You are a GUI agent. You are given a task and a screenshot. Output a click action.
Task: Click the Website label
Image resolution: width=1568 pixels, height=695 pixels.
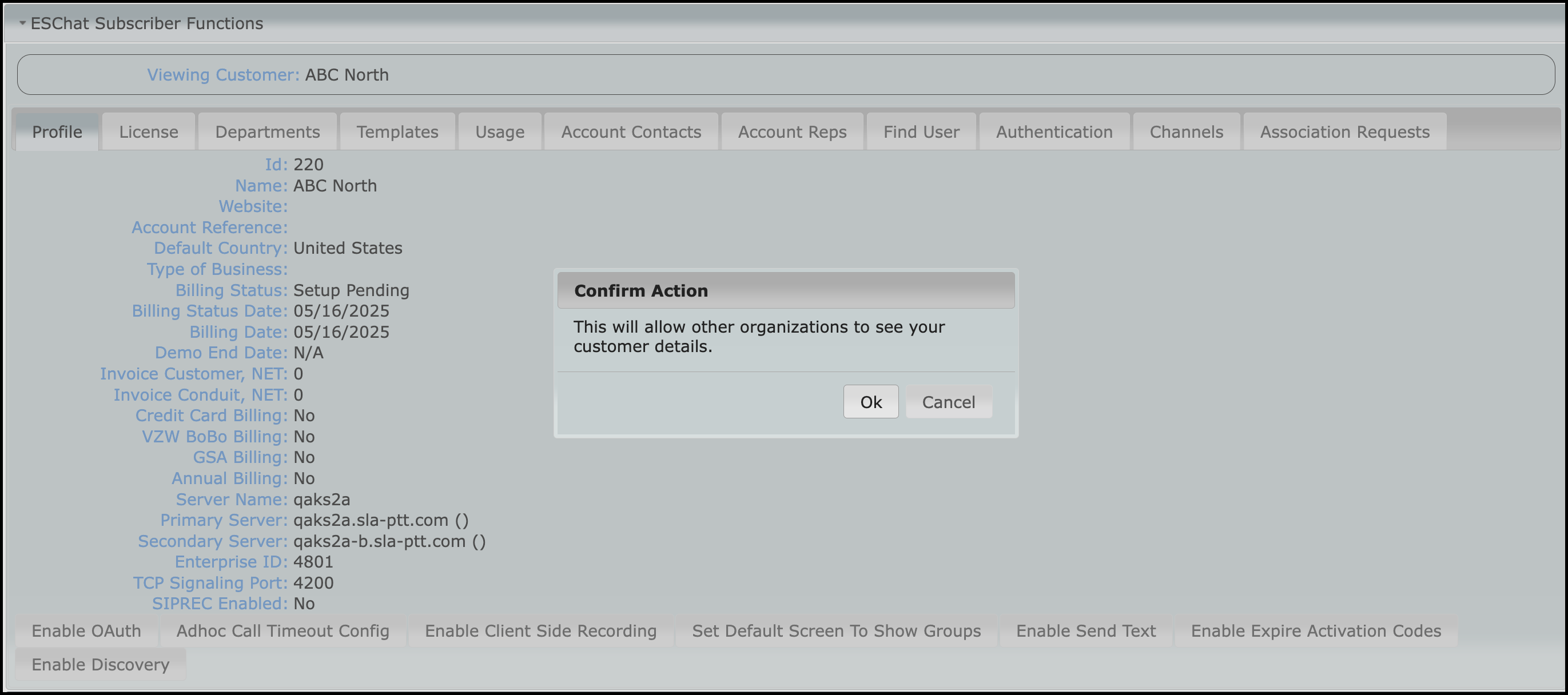tap(253, 206)
